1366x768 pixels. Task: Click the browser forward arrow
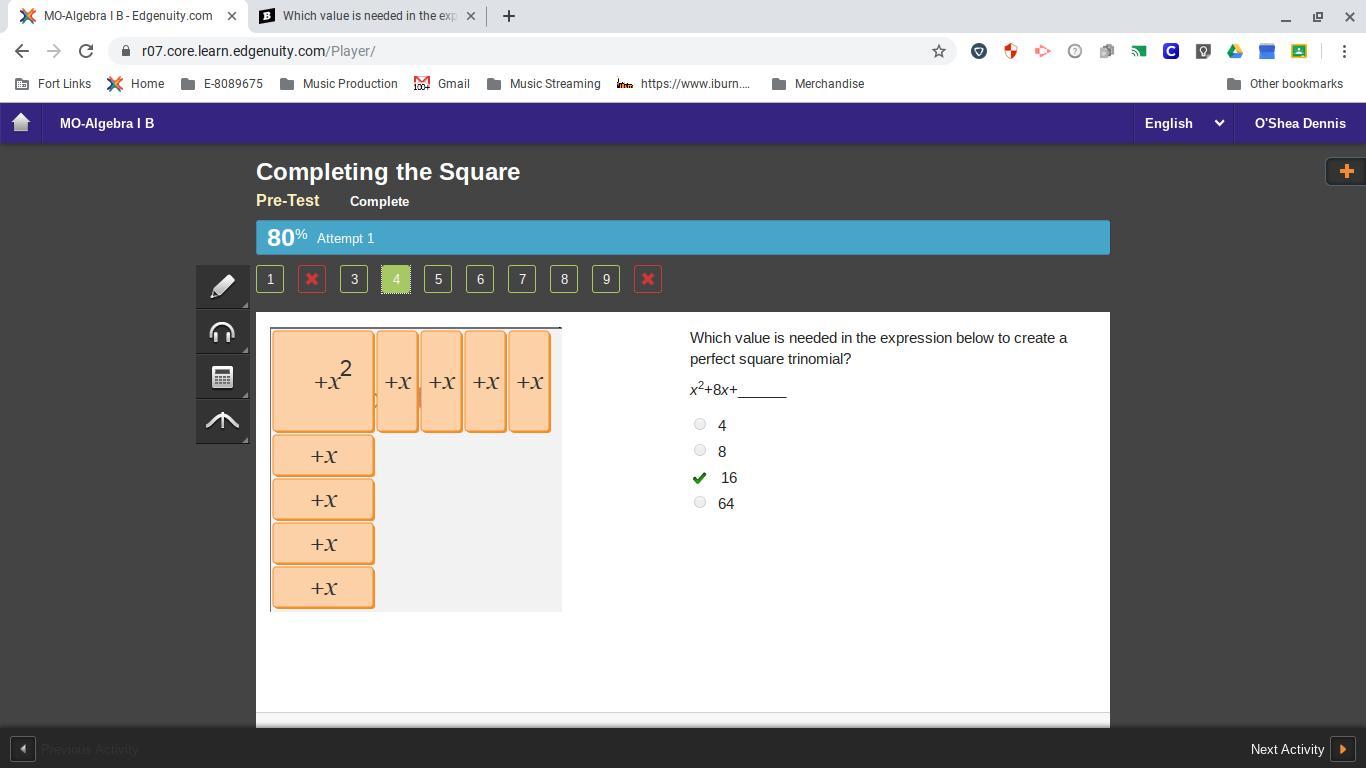(x=54, y=51)
